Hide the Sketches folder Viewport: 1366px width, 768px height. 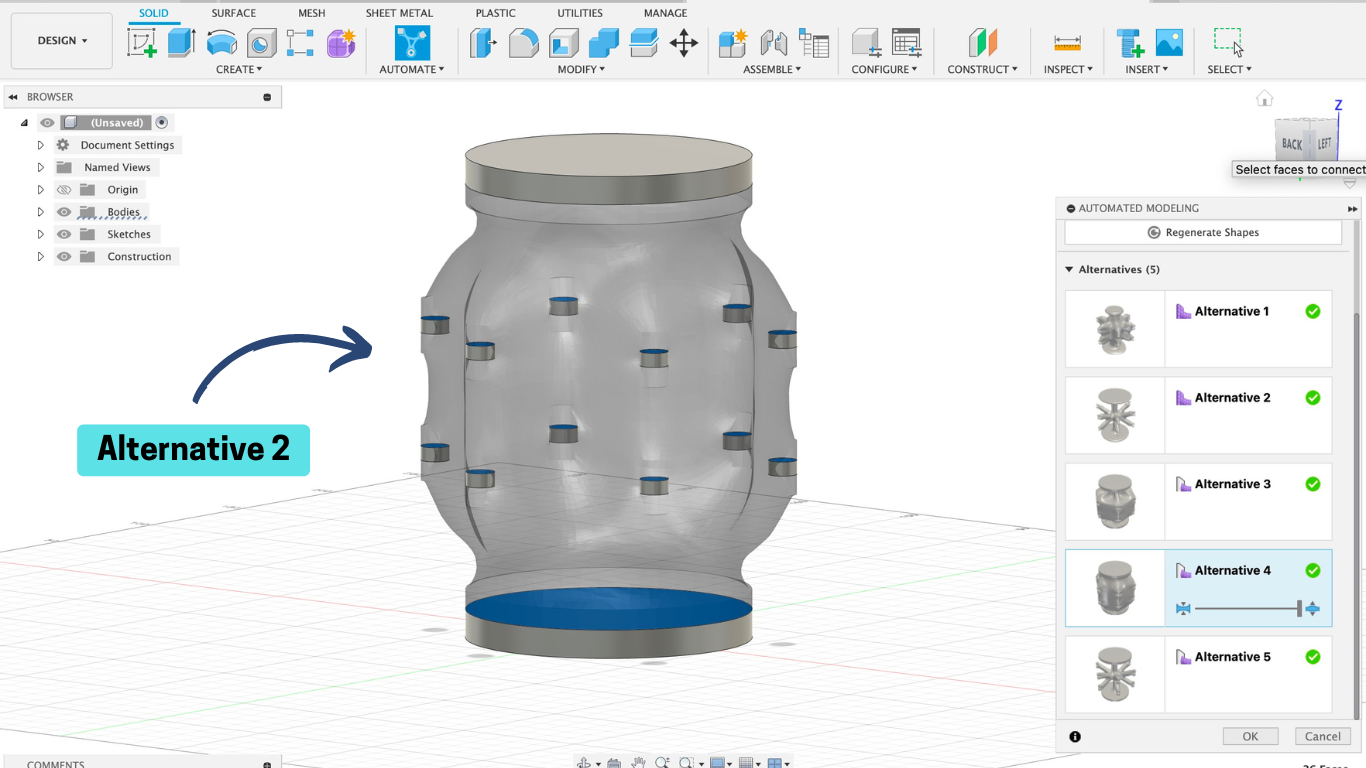pos(64,234)
